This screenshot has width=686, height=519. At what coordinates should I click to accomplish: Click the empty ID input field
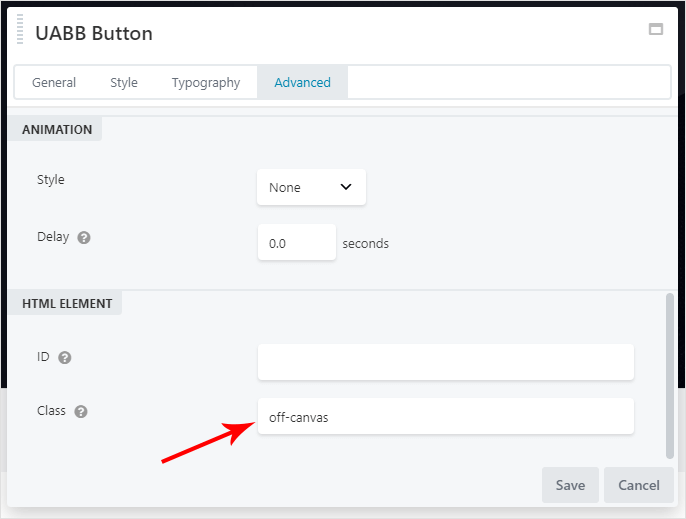445,362
